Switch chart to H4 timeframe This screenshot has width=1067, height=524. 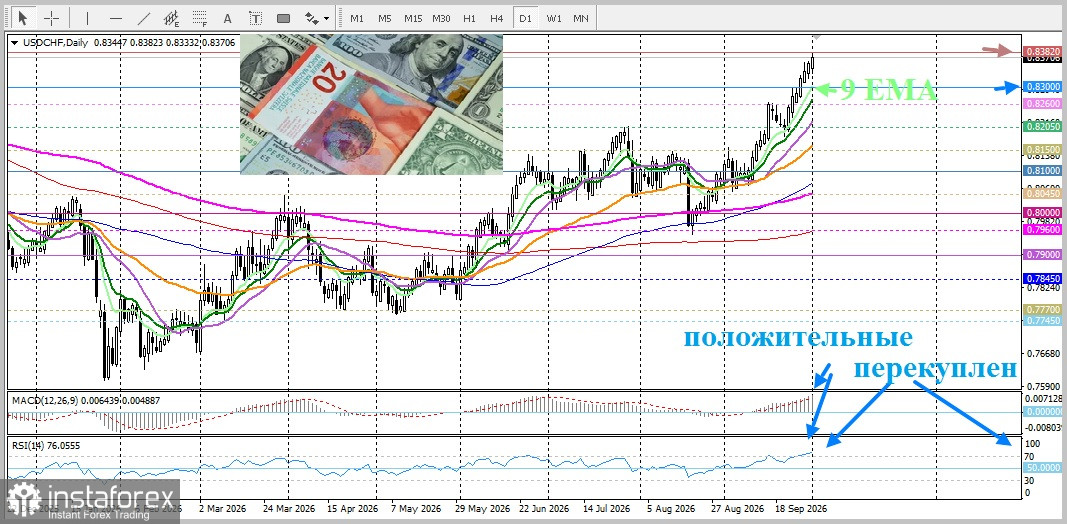[497, 18]
